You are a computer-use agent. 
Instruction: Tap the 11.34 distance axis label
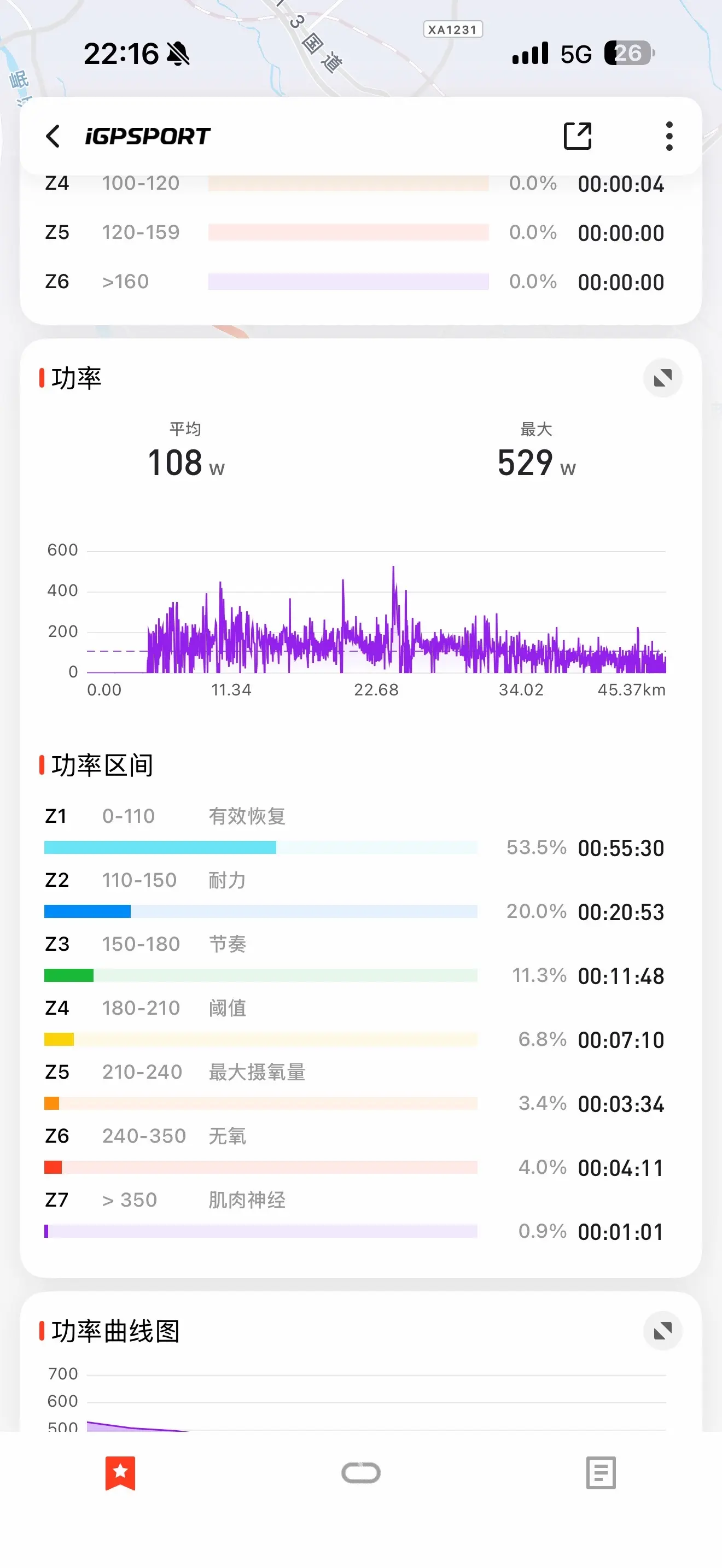pos(231,689)
